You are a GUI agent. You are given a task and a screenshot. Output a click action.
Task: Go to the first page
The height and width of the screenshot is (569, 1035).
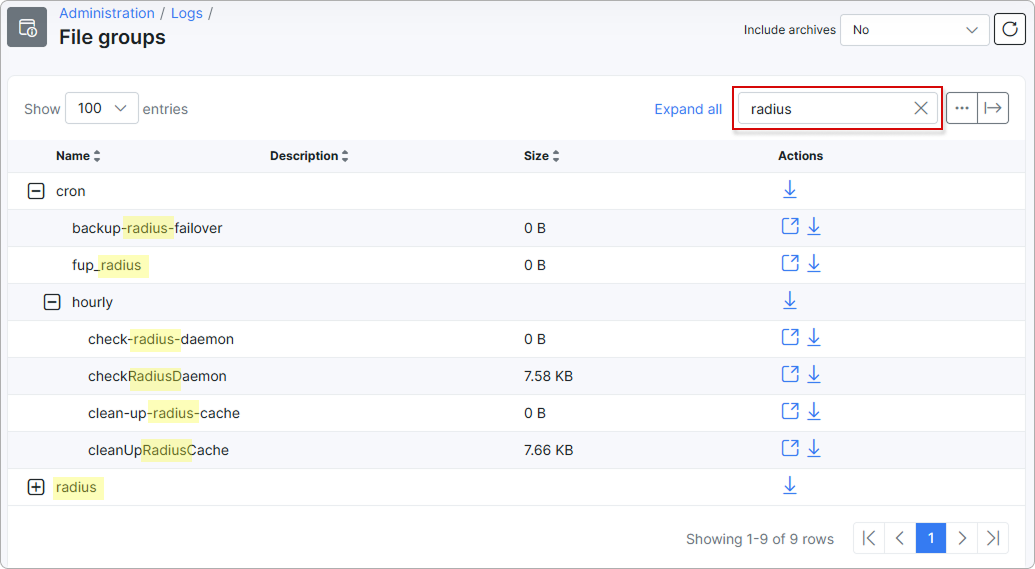pos(869,538)
